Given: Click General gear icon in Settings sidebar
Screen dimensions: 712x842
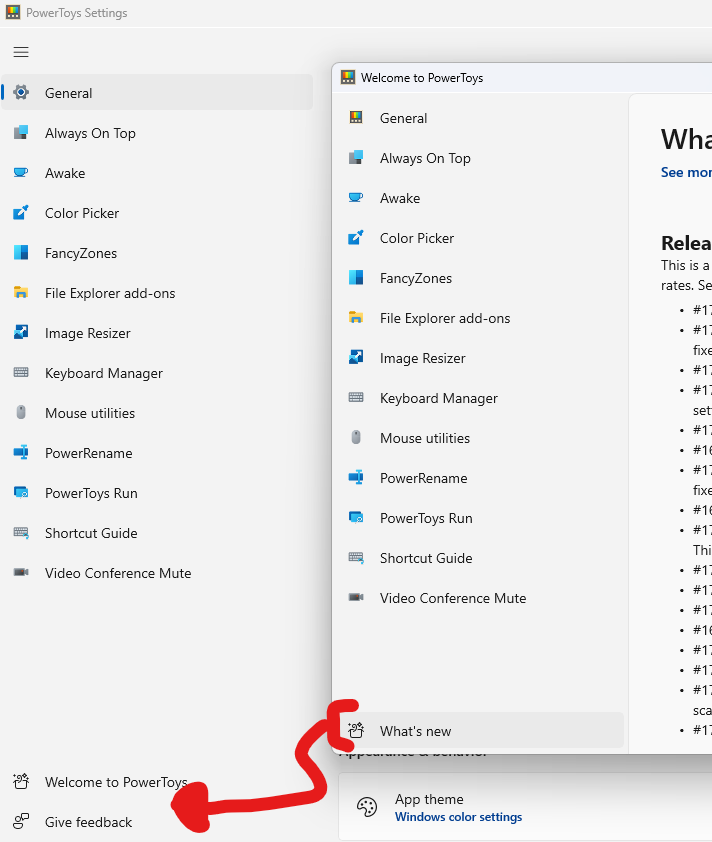Looking at the screenshot, I should point(21,92).
